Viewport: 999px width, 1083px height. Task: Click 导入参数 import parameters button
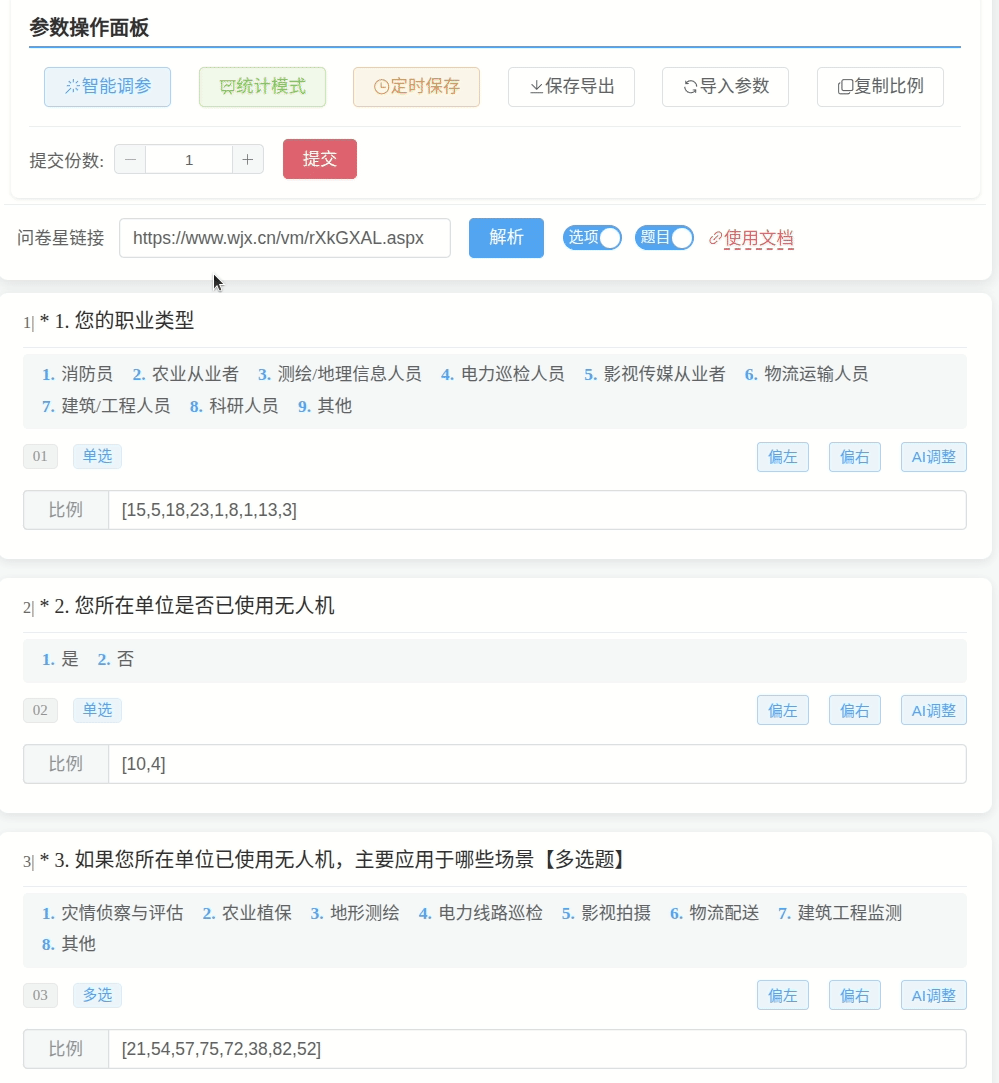725,87
